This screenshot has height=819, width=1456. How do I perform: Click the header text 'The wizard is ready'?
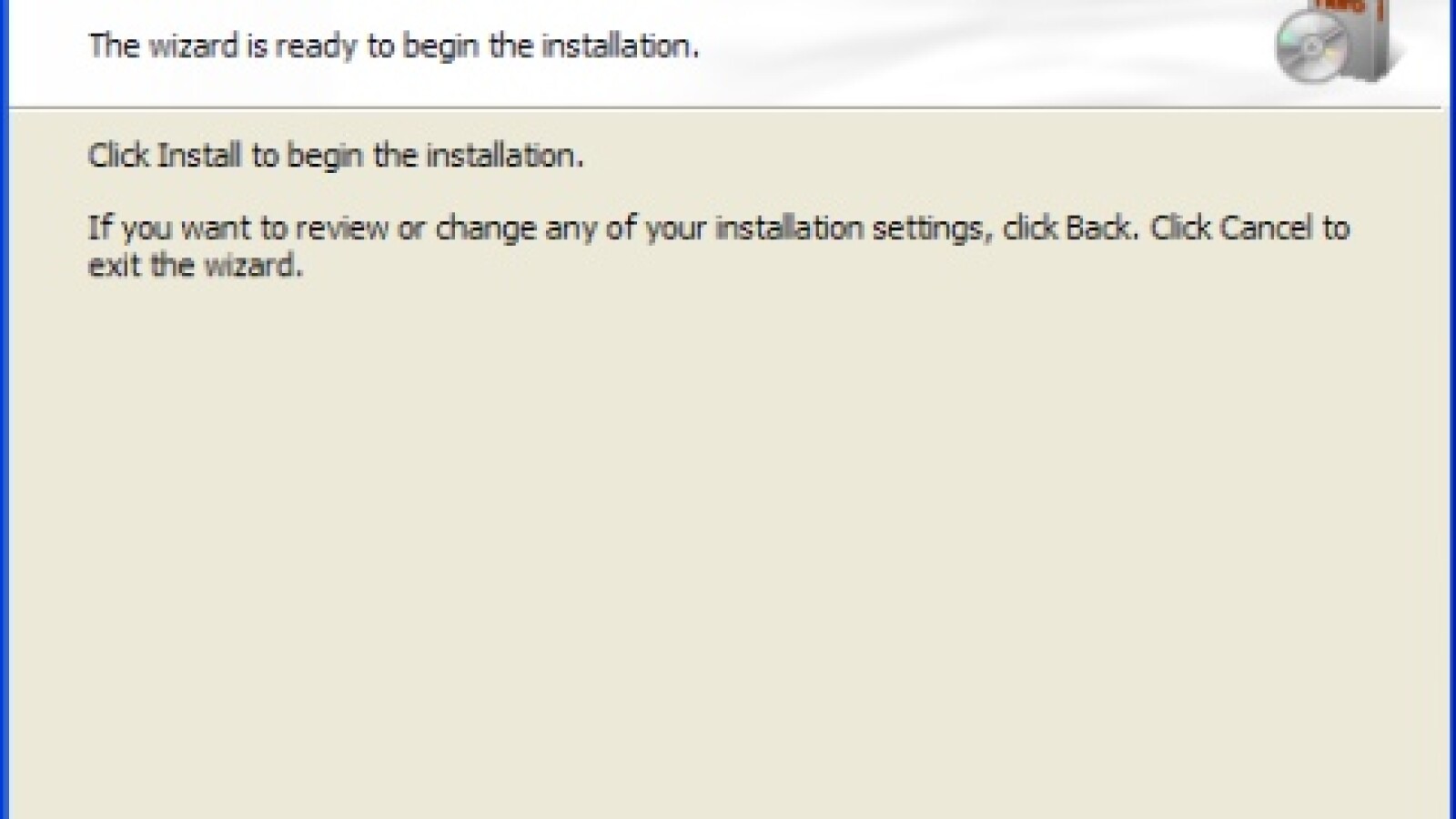(393, 45)
